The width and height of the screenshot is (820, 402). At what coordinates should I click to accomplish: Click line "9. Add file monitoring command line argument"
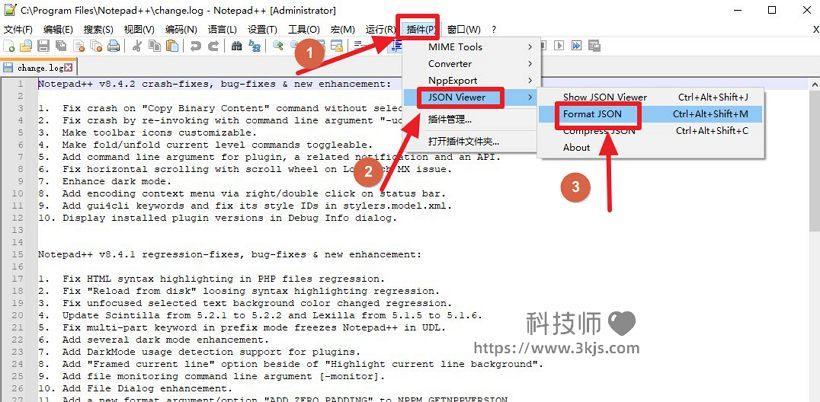[x=211, y=376]
